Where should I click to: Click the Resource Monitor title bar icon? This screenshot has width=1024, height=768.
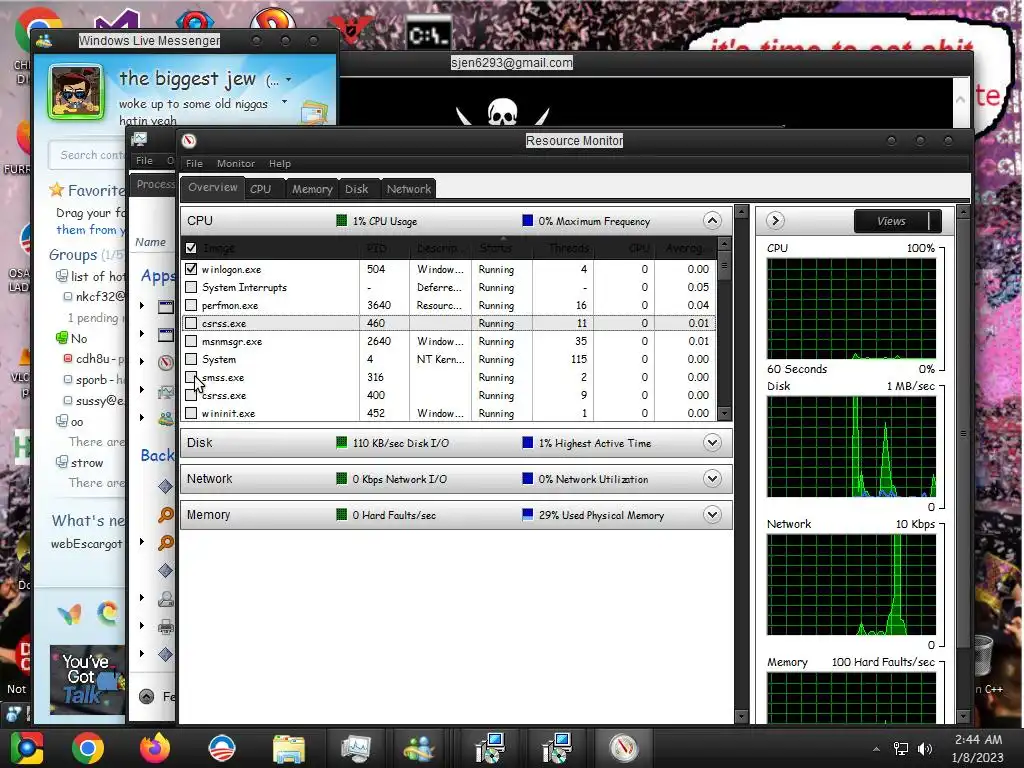(x=189, y=140)
